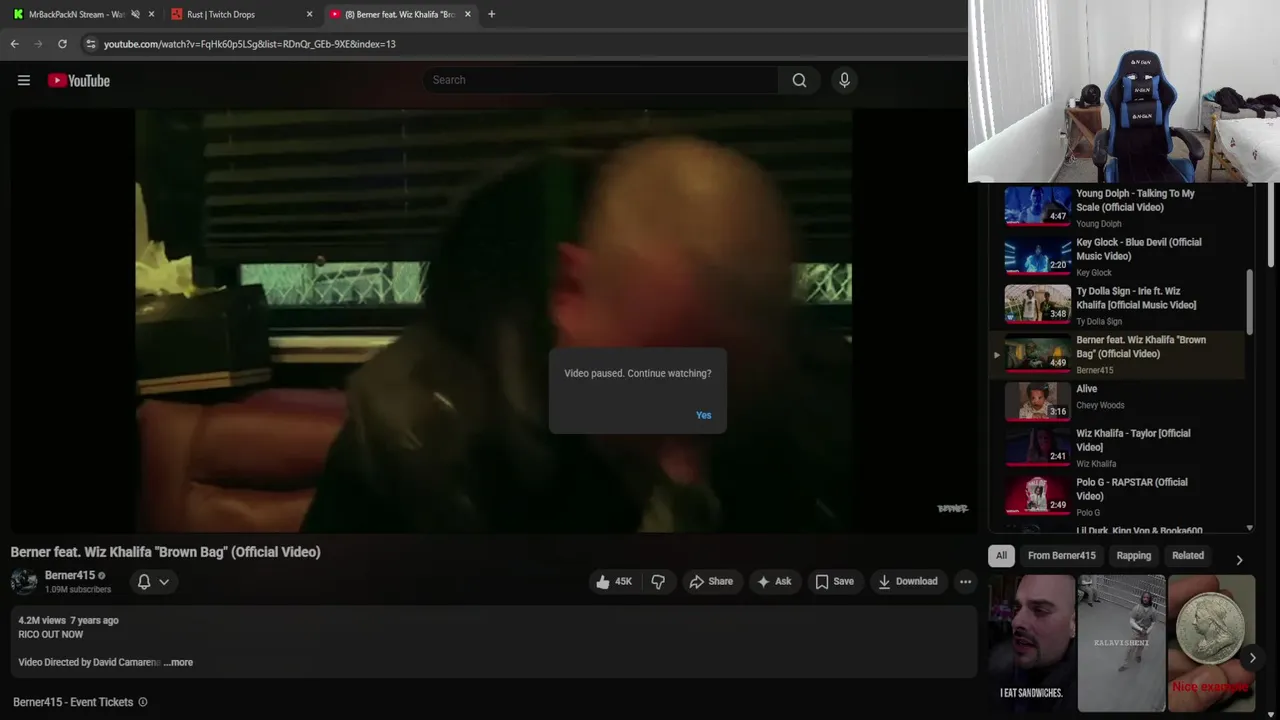Expand description with ...more
1280x720 pixels.
179,662
